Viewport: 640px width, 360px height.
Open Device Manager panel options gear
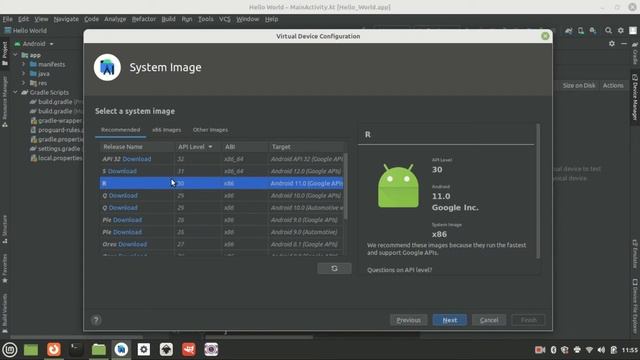[612, 44]
